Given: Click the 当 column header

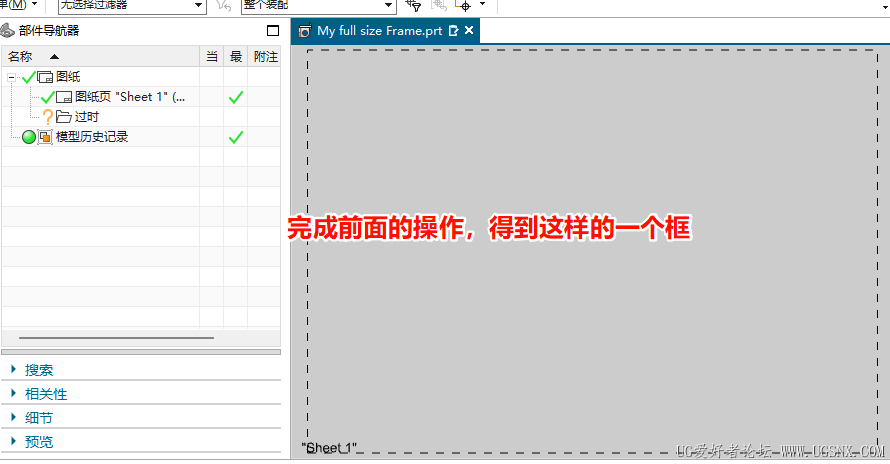Looking at the screenshot, I should pos(212,56).
